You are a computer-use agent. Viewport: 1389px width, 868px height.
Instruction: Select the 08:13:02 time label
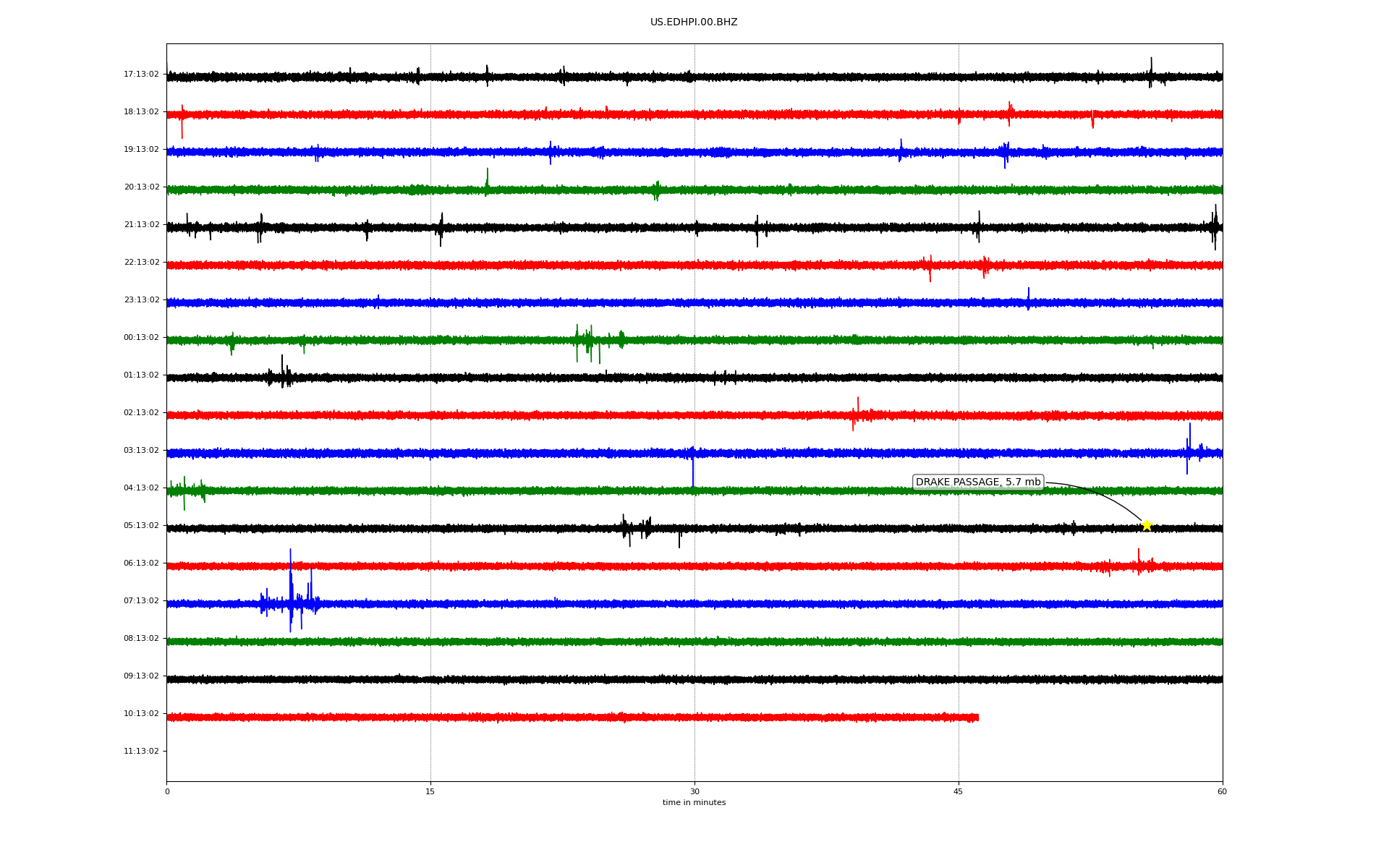point(141,638)
